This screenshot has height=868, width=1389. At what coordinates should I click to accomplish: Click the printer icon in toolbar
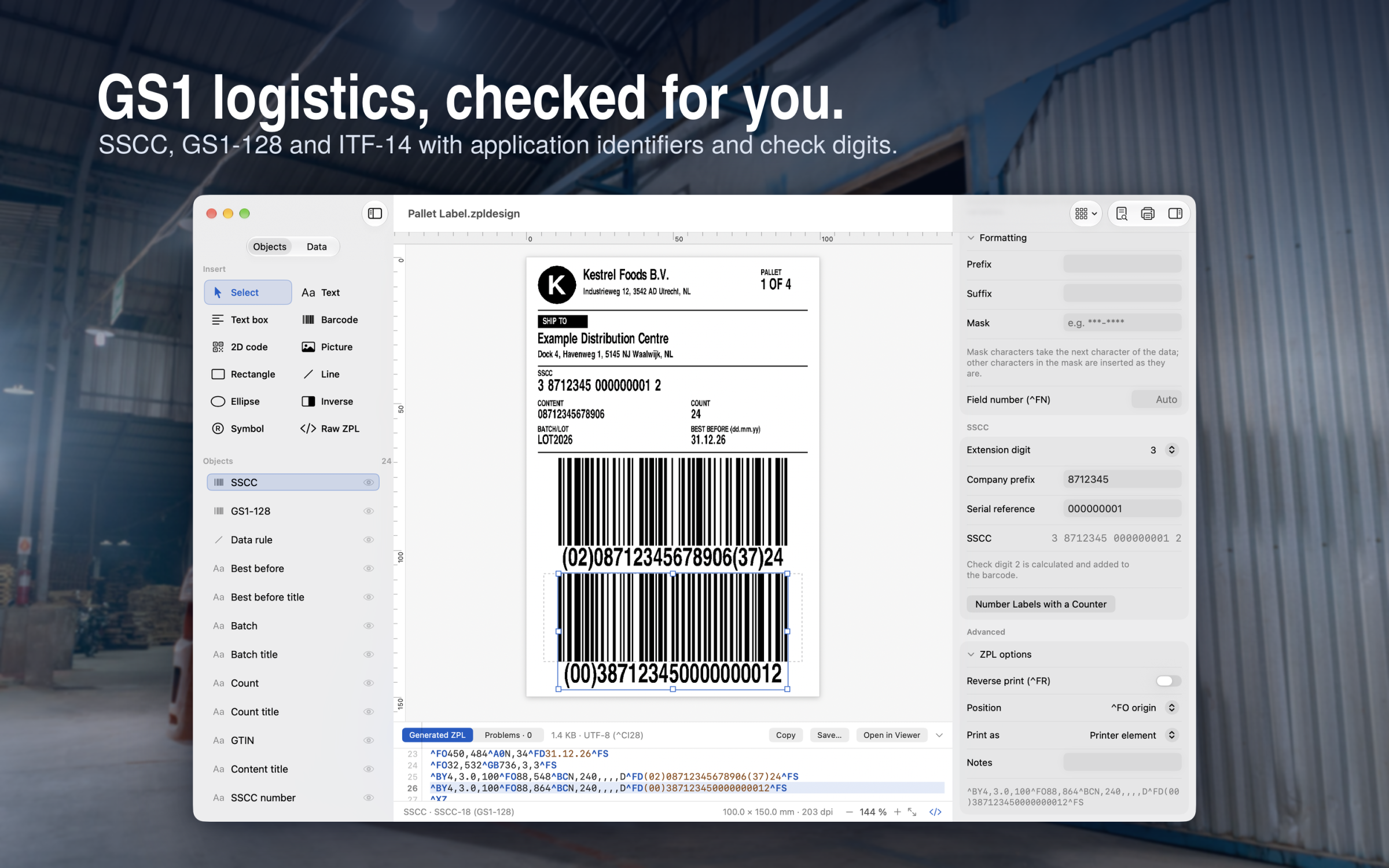tap(1148, 214)
